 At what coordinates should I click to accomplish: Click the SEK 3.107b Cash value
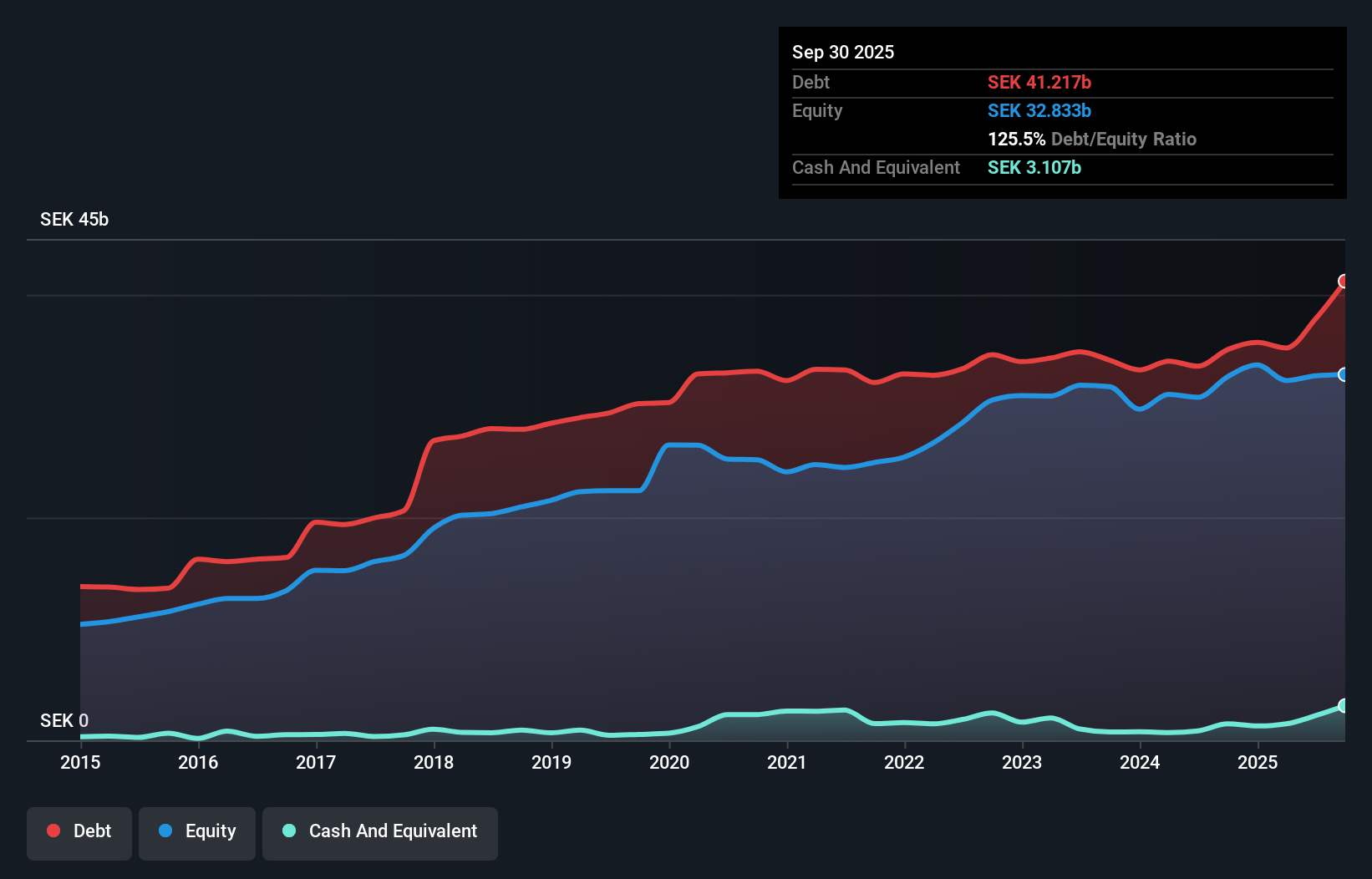pyautogui.click(x=1034, y=167)
